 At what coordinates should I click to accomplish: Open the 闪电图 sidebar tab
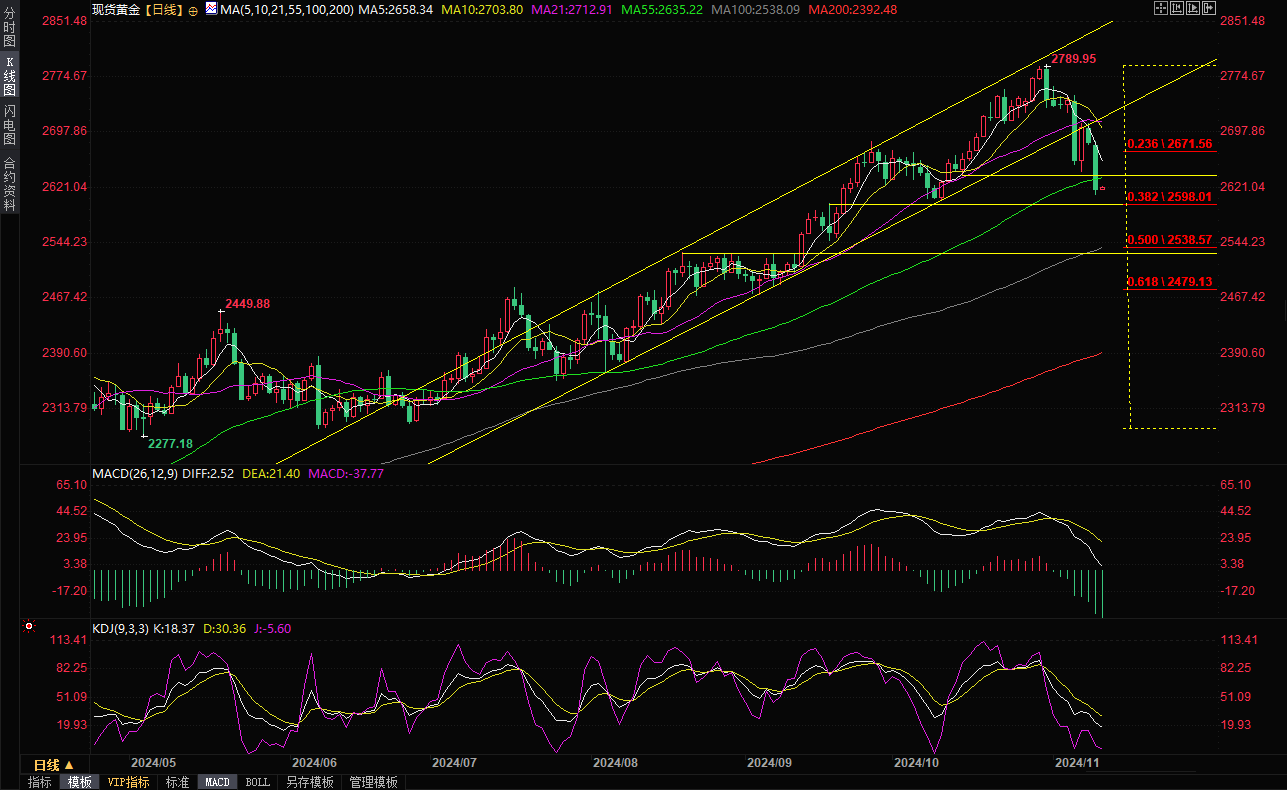pos(9,123)
